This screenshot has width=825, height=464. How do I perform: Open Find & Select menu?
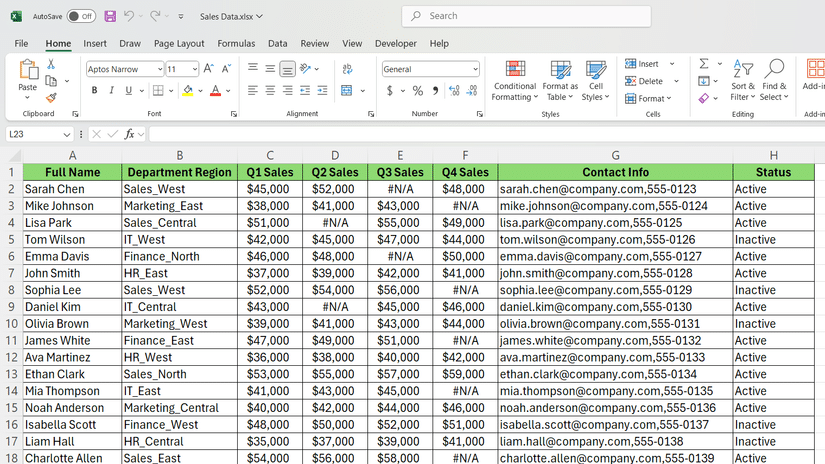[x=774, y=80]
